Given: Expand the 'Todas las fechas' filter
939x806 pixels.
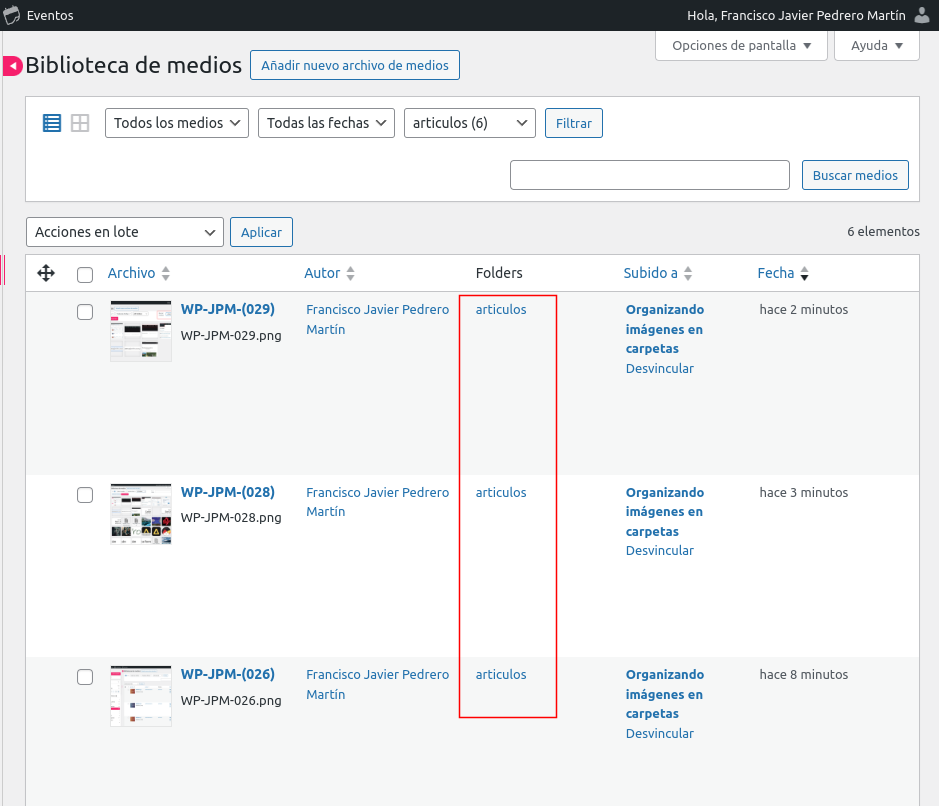Looking at the screenshot, I should (326, 123).
